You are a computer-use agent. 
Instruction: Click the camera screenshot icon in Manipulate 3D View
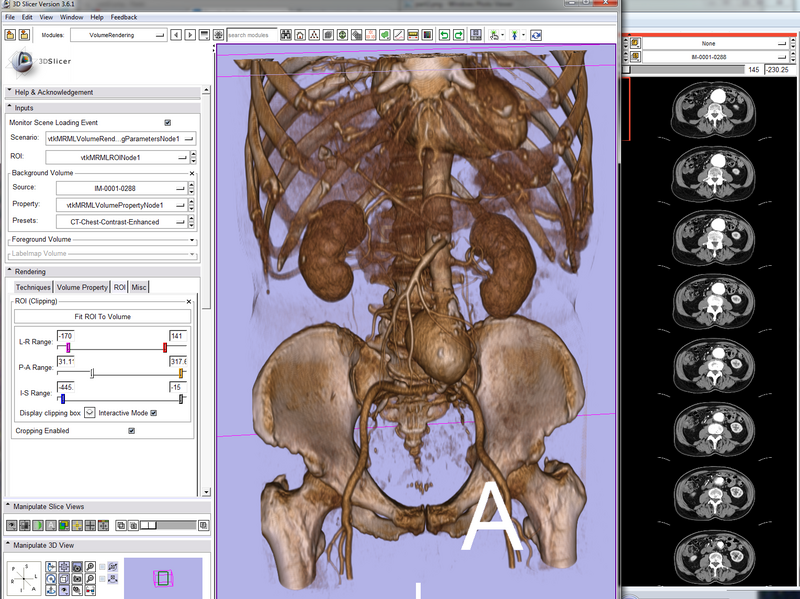click(x=77, y=578)
